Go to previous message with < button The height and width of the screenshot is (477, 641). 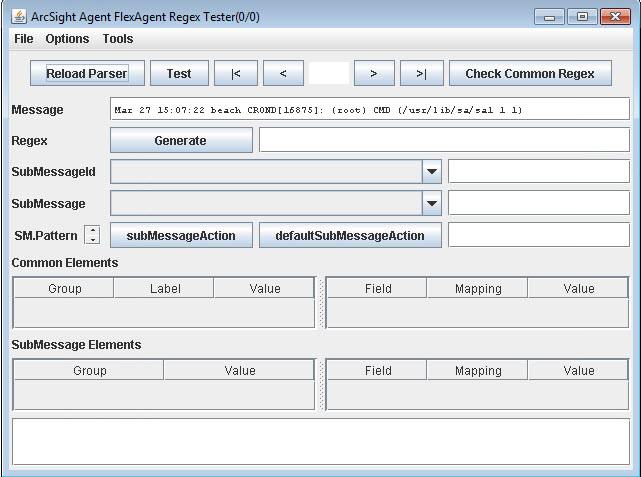tap(283, 74)
